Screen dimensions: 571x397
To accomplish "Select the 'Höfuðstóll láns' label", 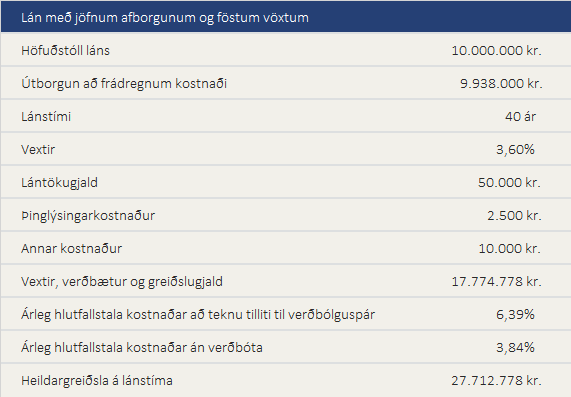I will click(x=65, y=50).
